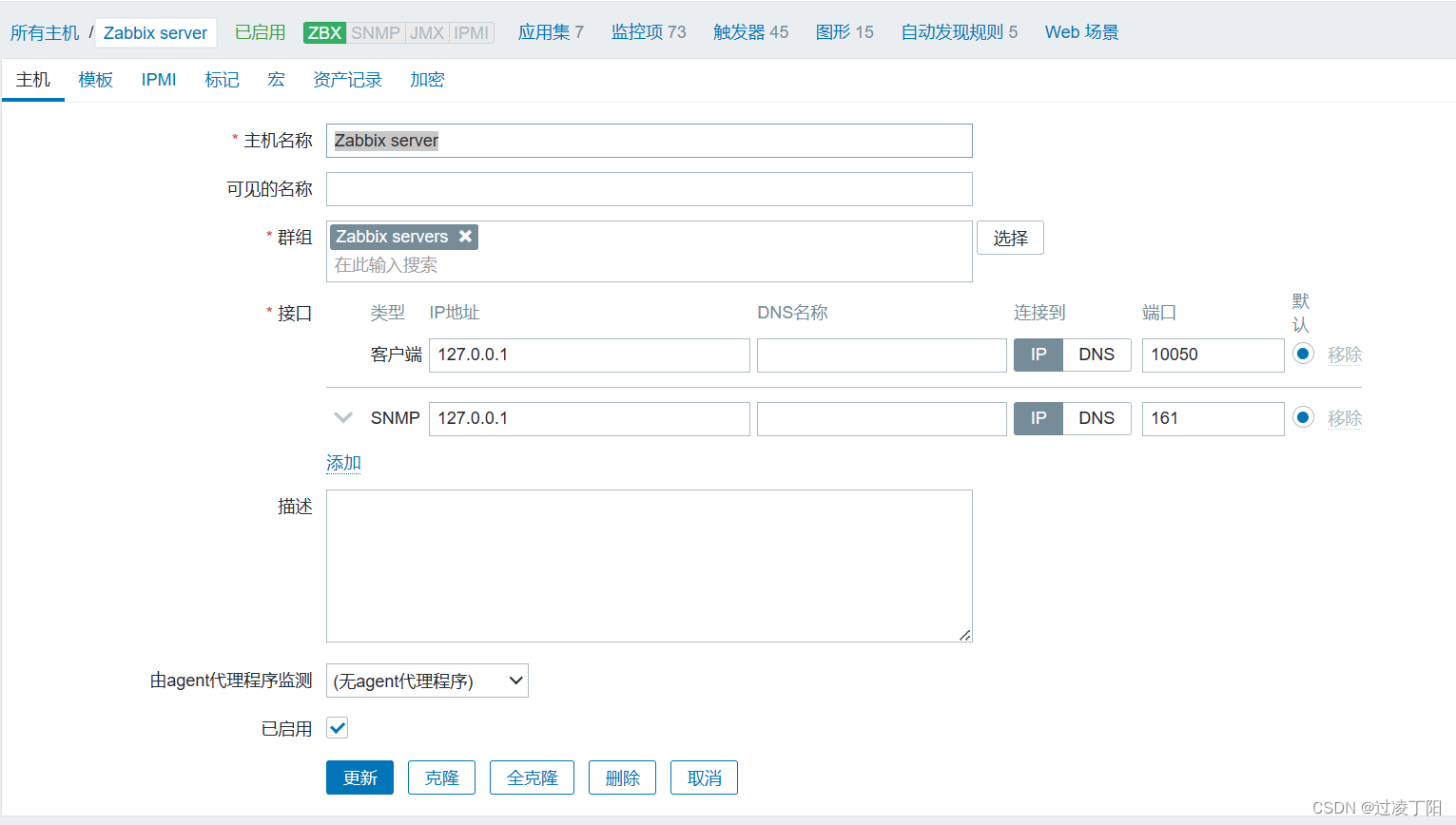Remove the Zabbix servers group tag

[465, 237]
